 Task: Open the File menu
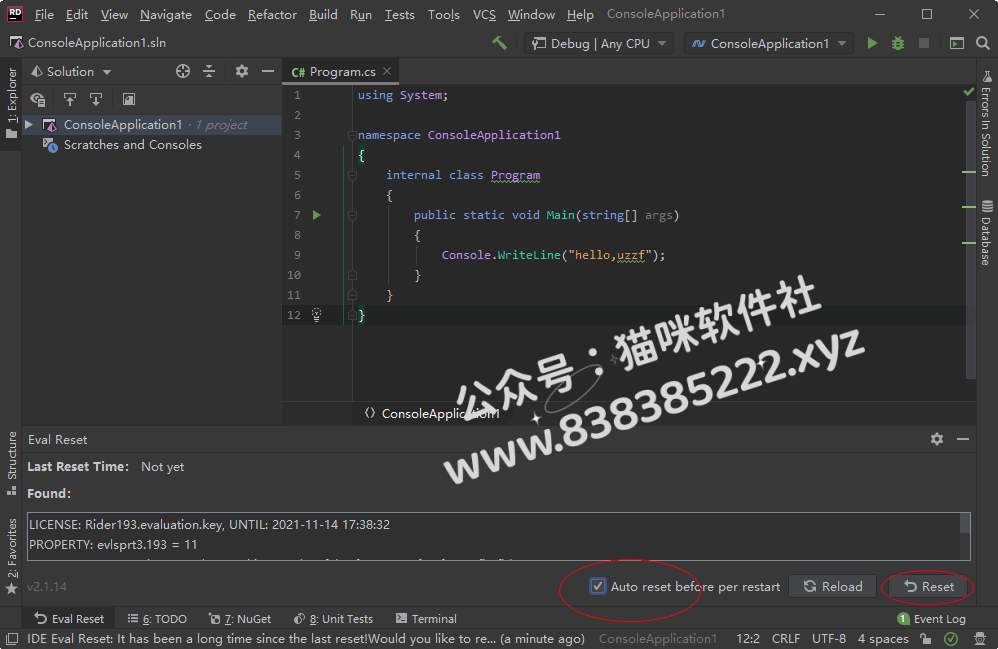click(44, 14)
